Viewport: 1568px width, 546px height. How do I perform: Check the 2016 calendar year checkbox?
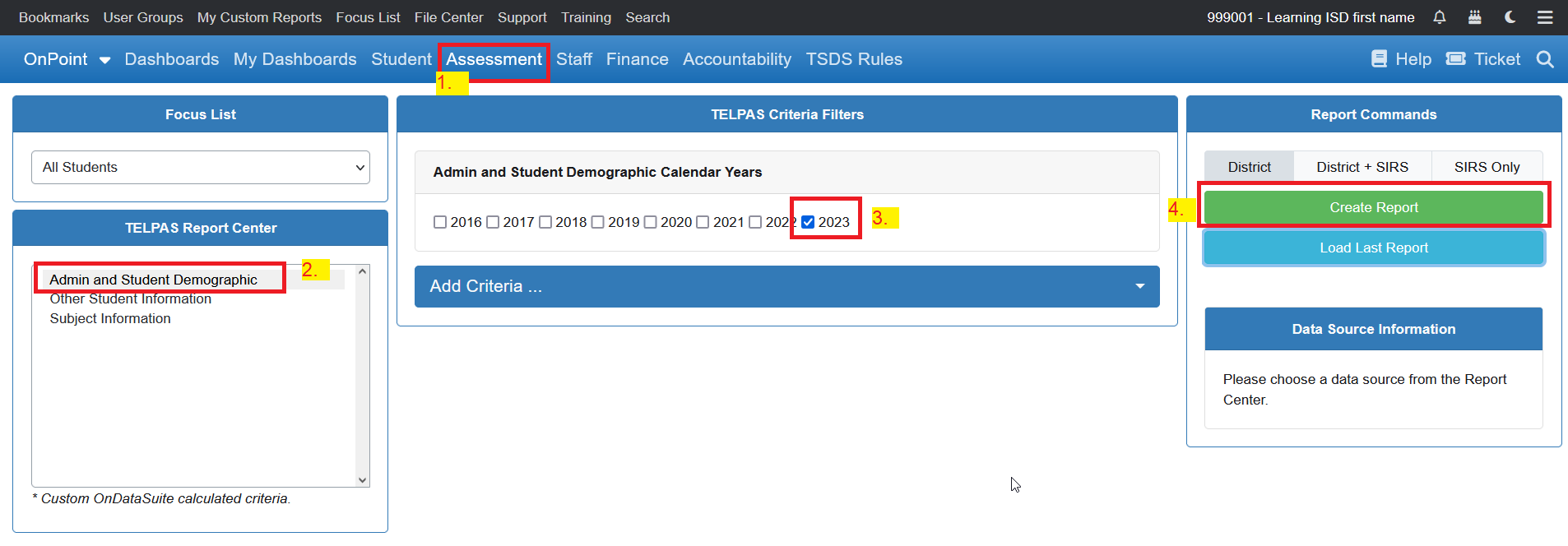[x=440, y=221]
